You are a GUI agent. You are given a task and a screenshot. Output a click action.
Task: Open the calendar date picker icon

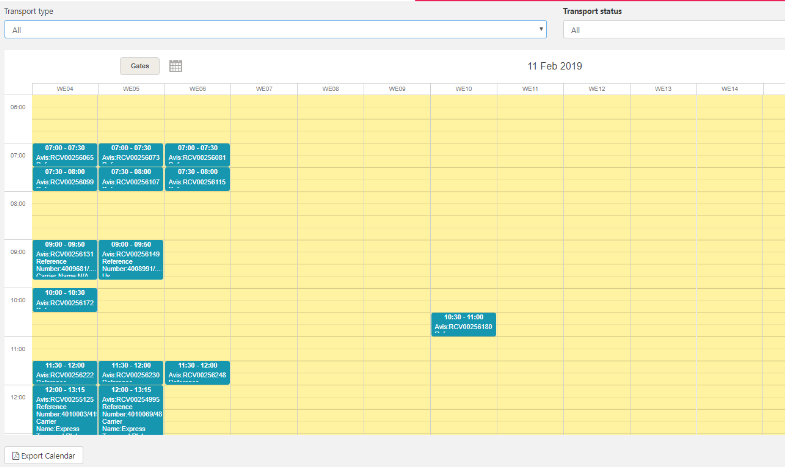pos(175,66)
